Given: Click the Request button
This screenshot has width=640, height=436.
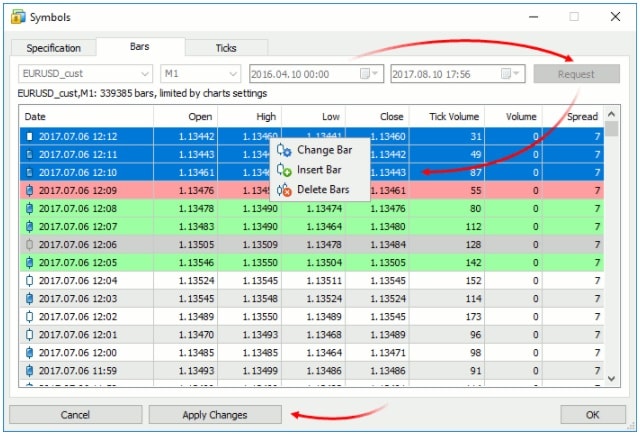Looking at the screenshot, I should coord(576,74).
